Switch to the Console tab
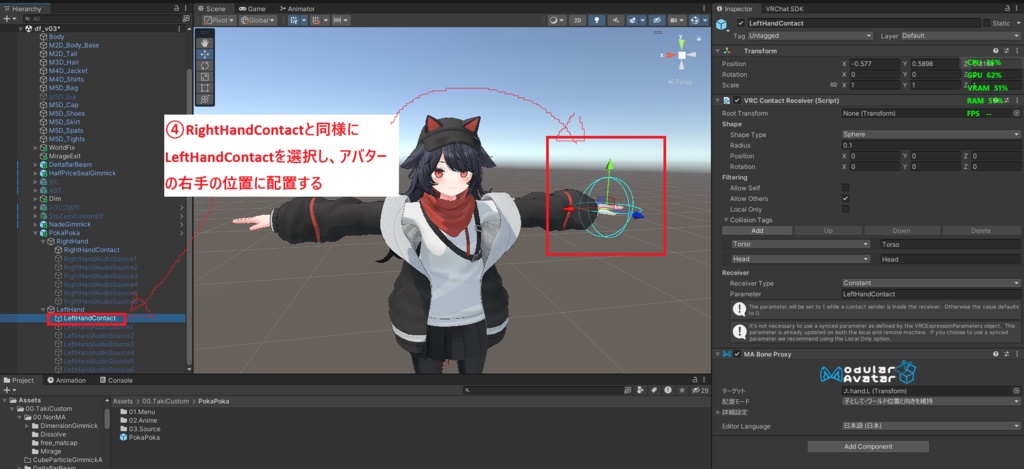The width and height of the screenshot is (1024, 469). 116,380
